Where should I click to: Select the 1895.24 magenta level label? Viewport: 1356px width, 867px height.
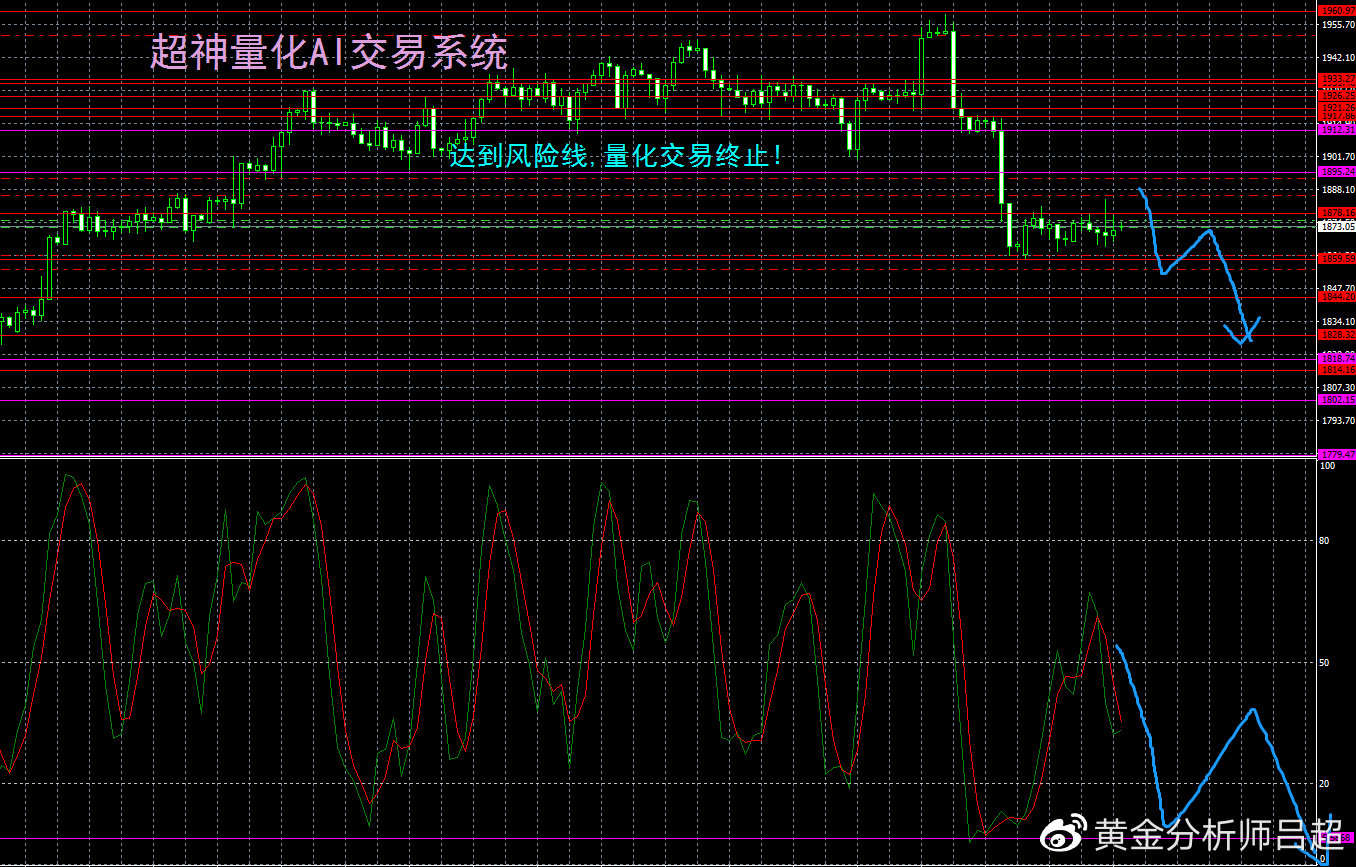[1337, 172]
